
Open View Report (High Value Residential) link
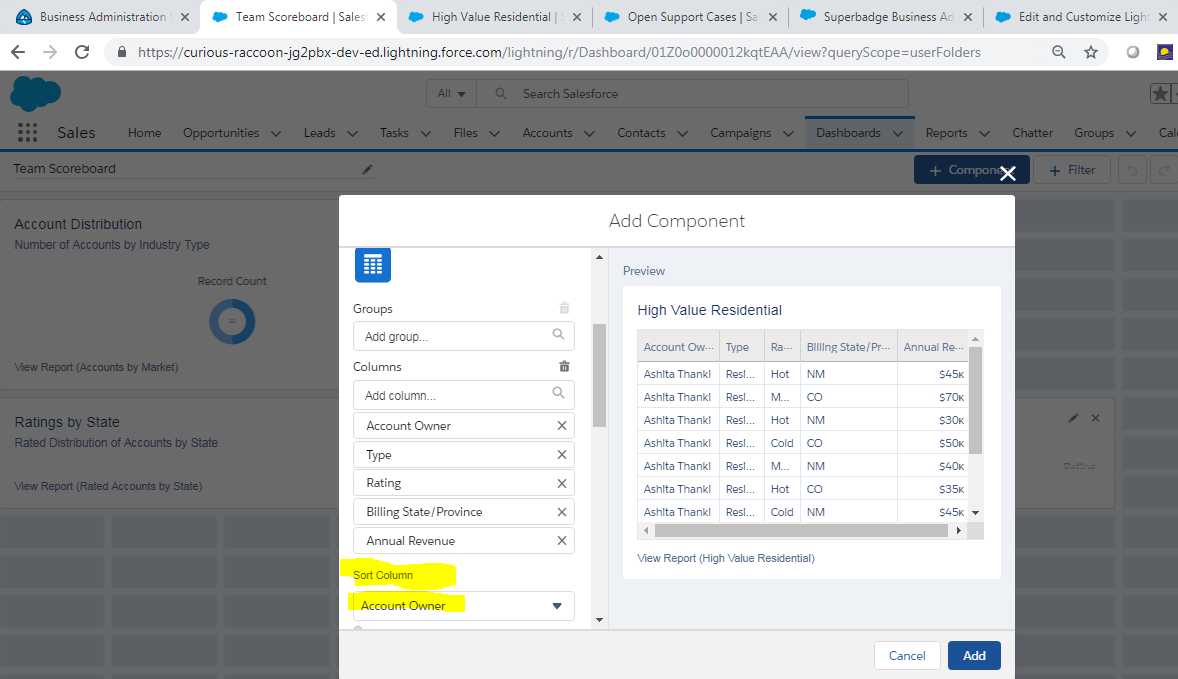pyautogui.click(x=725, y=558)
